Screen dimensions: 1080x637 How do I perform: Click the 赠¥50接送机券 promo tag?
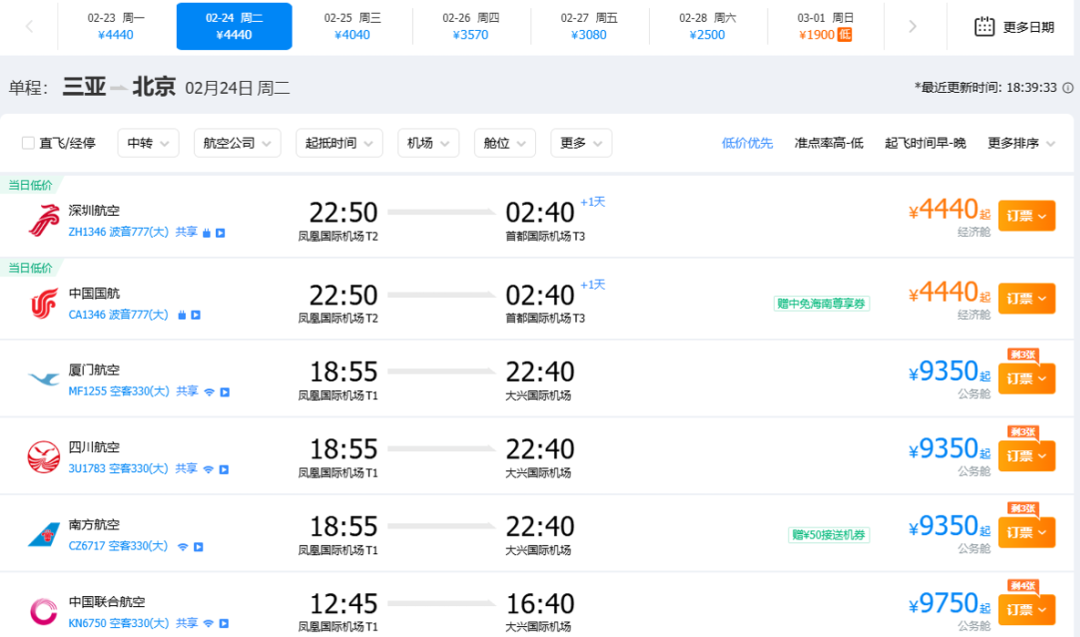click(x=829, y=535)
